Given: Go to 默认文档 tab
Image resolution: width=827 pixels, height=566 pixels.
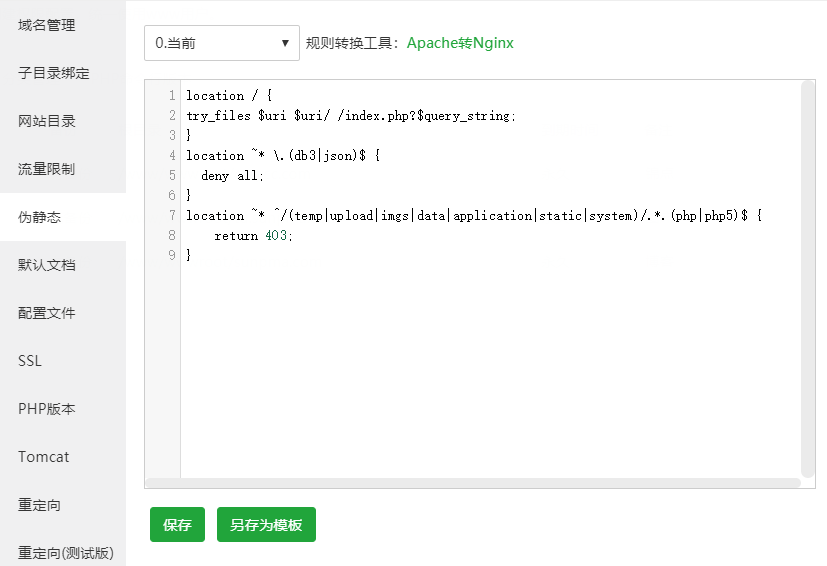Looking at the screenshot, I should click(x=47, y=265).
